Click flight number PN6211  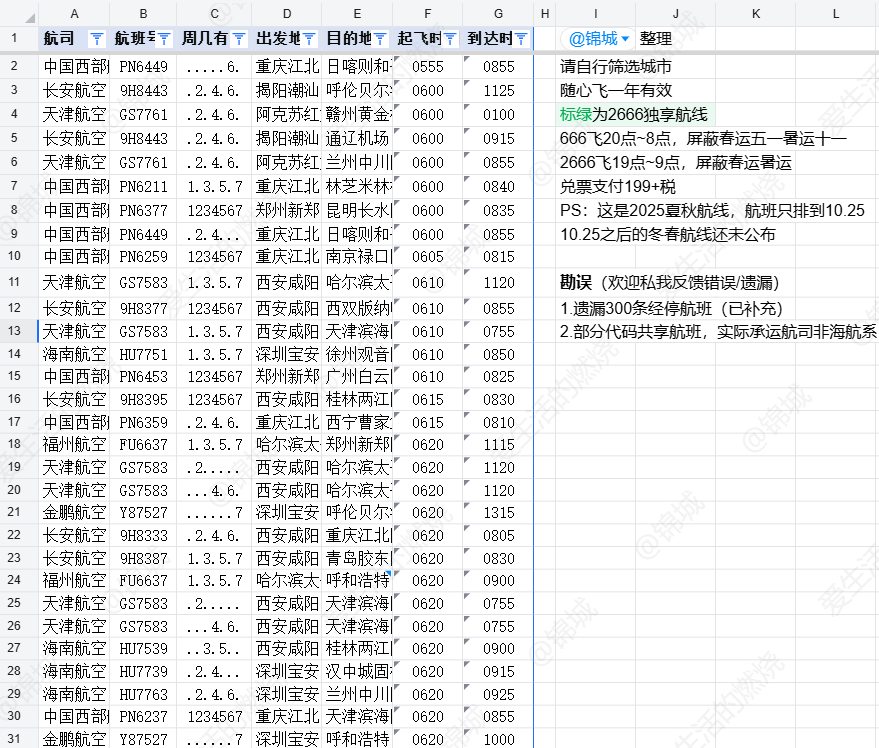click(x=143, y=187)
